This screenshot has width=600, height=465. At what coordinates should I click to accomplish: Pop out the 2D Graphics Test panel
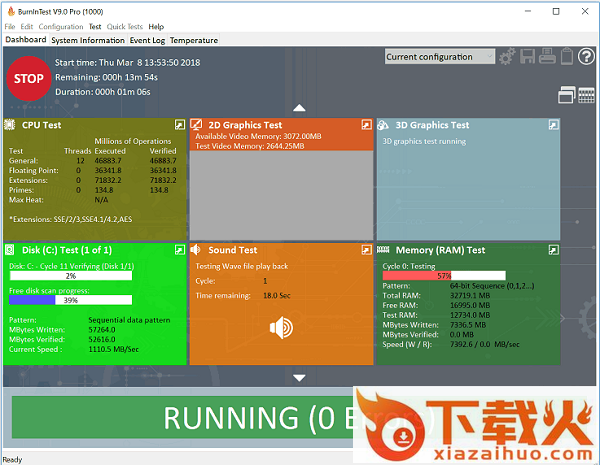click(365, 125)
